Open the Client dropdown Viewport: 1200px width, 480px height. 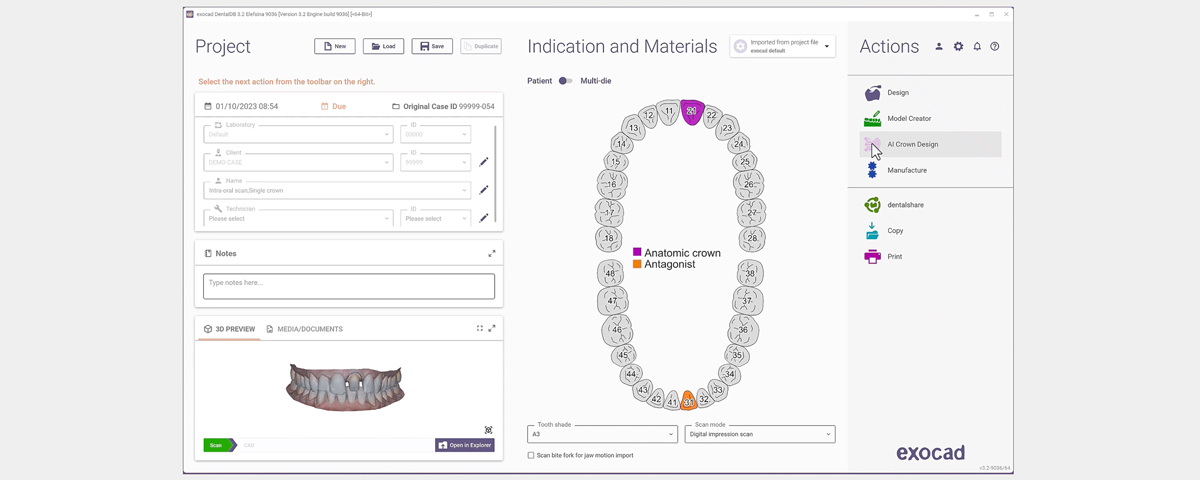298,162
